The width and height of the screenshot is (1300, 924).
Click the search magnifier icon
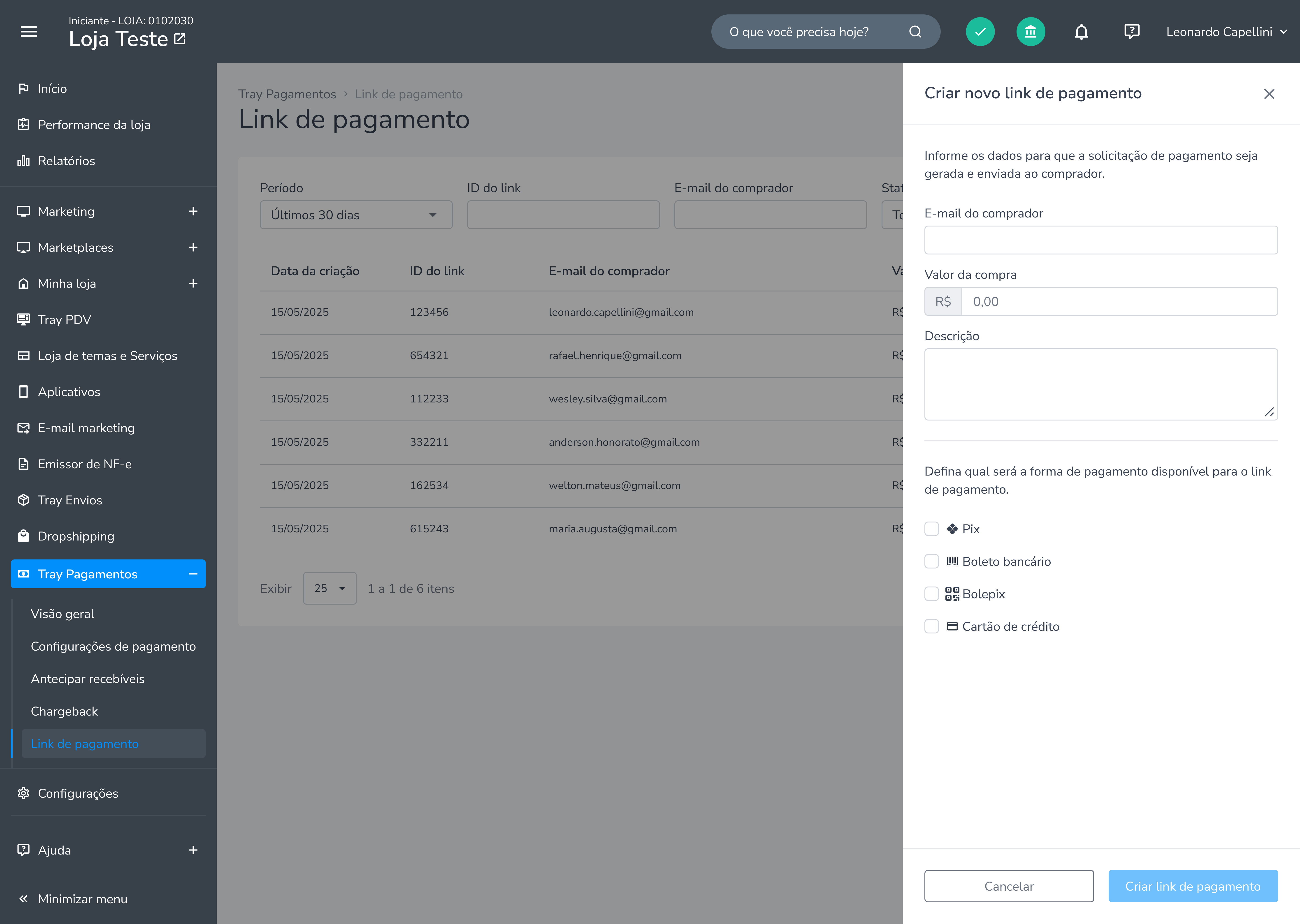coord(915,32)
